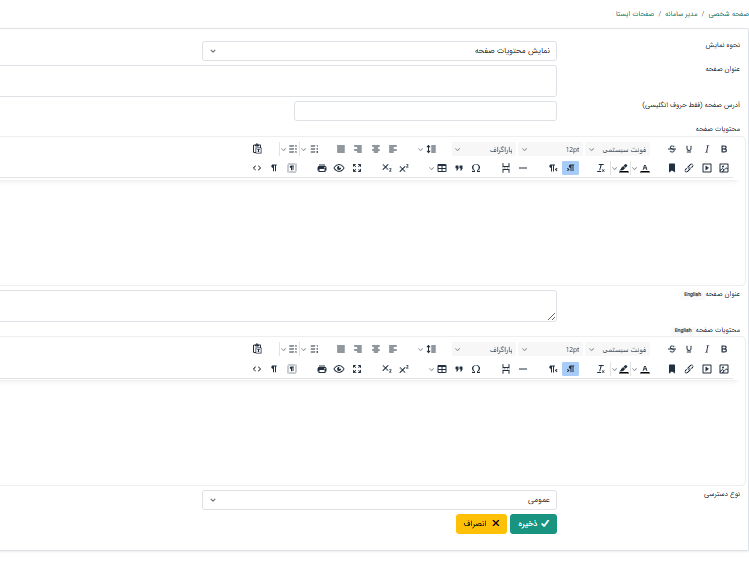Click the green ذخیره save button
Viewport: 749px width, 562px height.
tap(533, 523)
